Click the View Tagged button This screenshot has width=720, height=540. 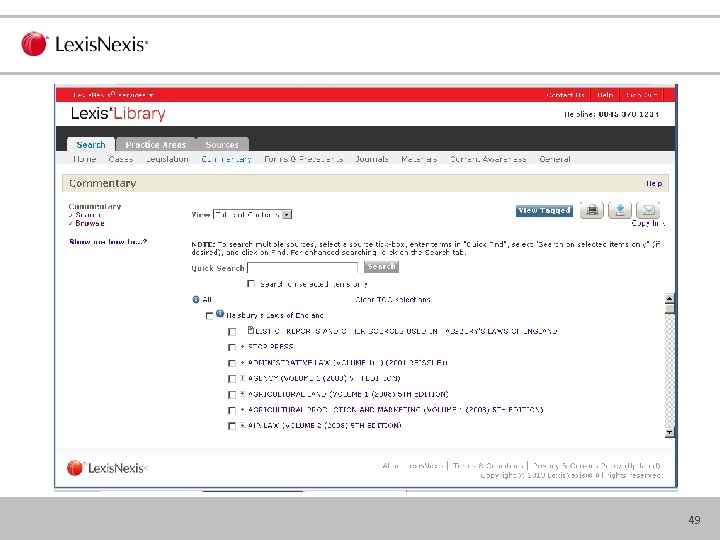(x=544, y=211)
